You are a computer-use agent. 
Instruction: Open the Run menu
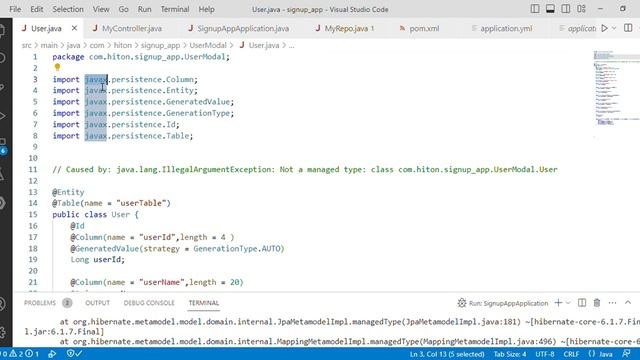(x=144, y=9)
